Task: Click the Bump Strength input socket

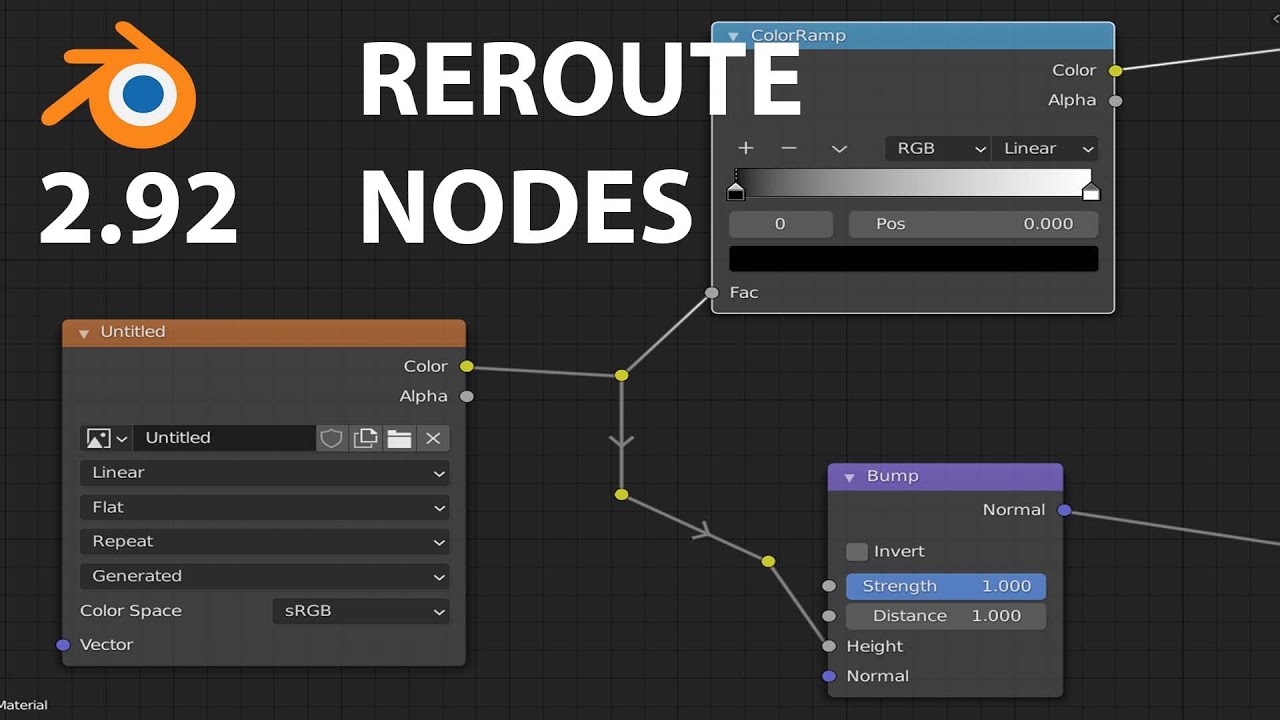Action: (x=829, y=586)
